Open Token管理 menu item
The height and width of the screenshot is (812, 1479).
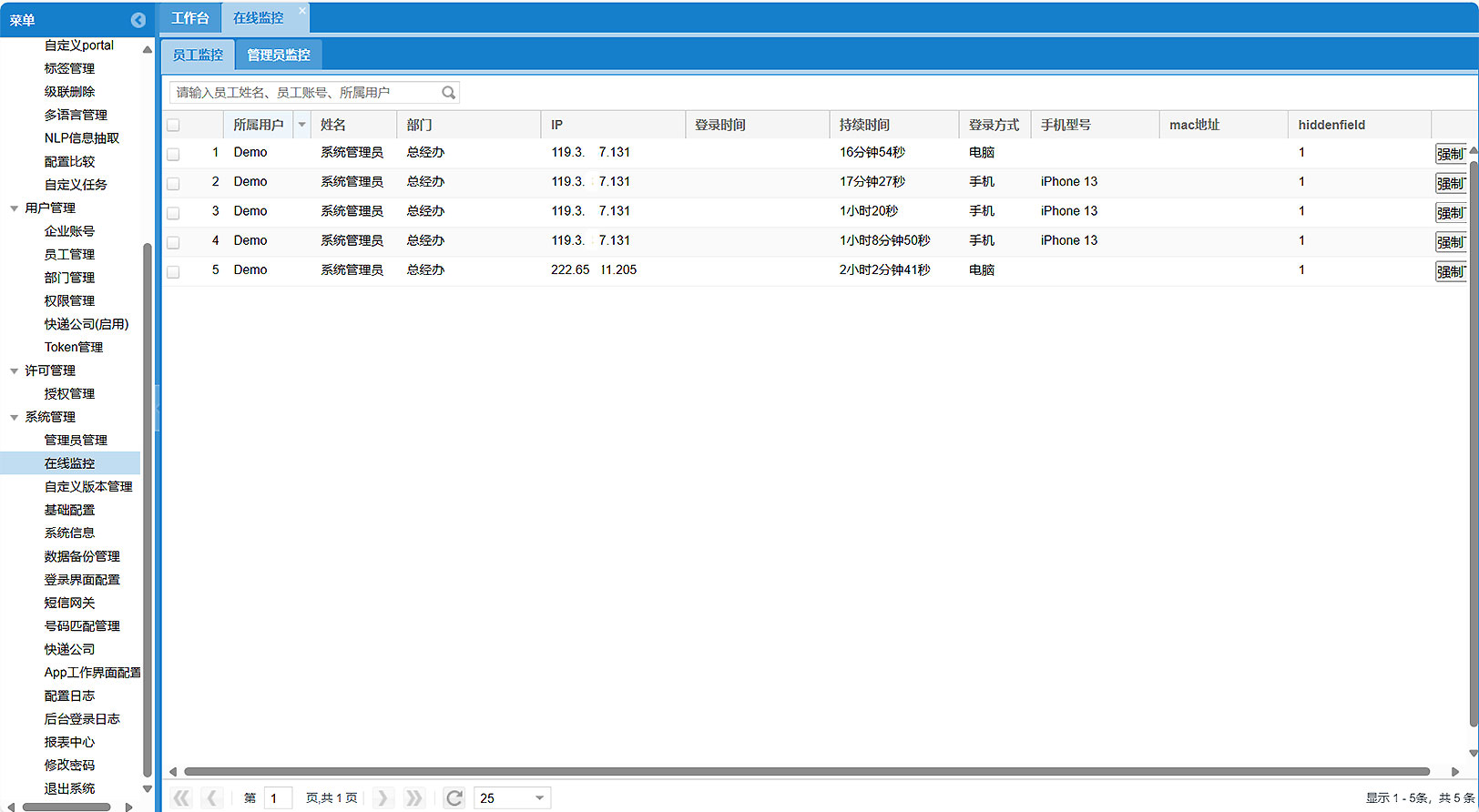click(74, 347)
